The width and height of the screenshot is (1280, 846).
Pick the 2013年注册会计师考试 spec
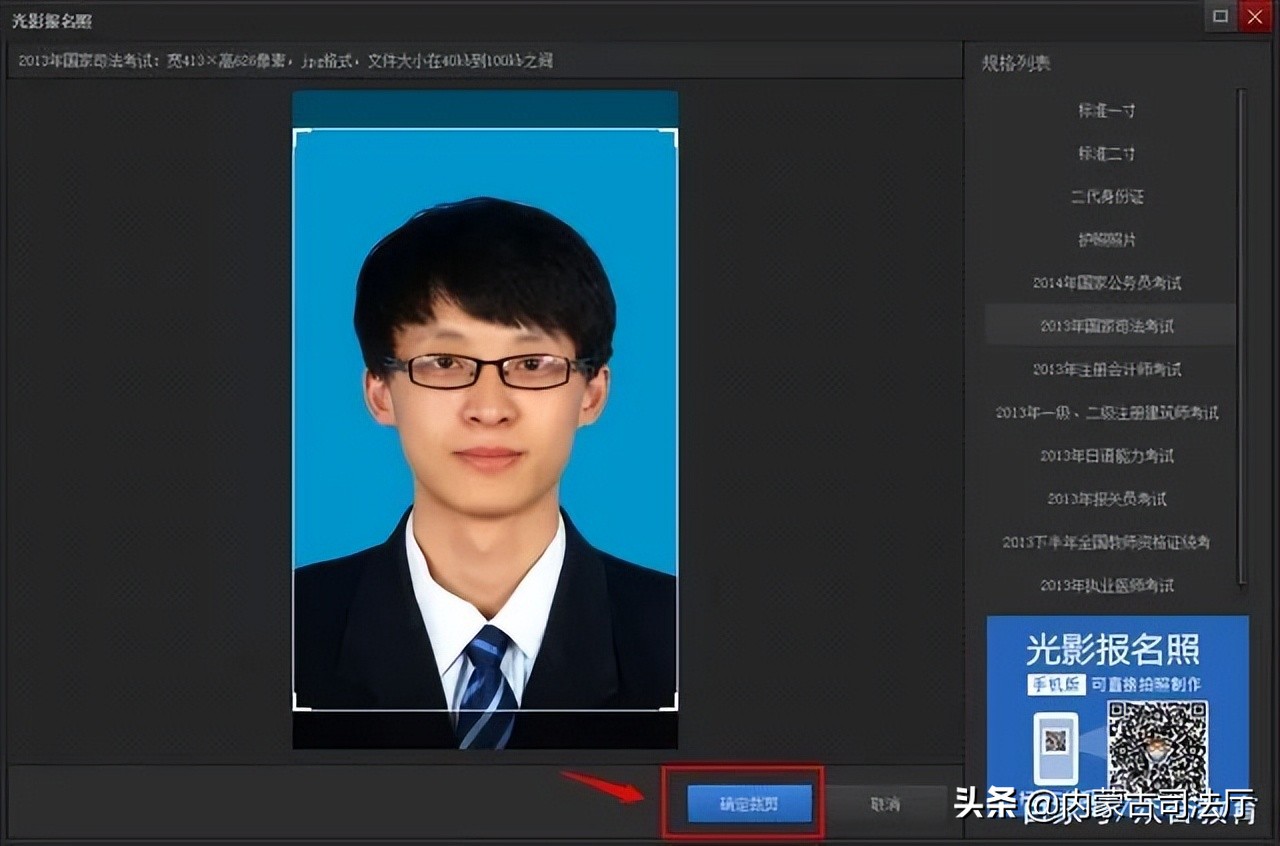click(x=1110, y=369)
